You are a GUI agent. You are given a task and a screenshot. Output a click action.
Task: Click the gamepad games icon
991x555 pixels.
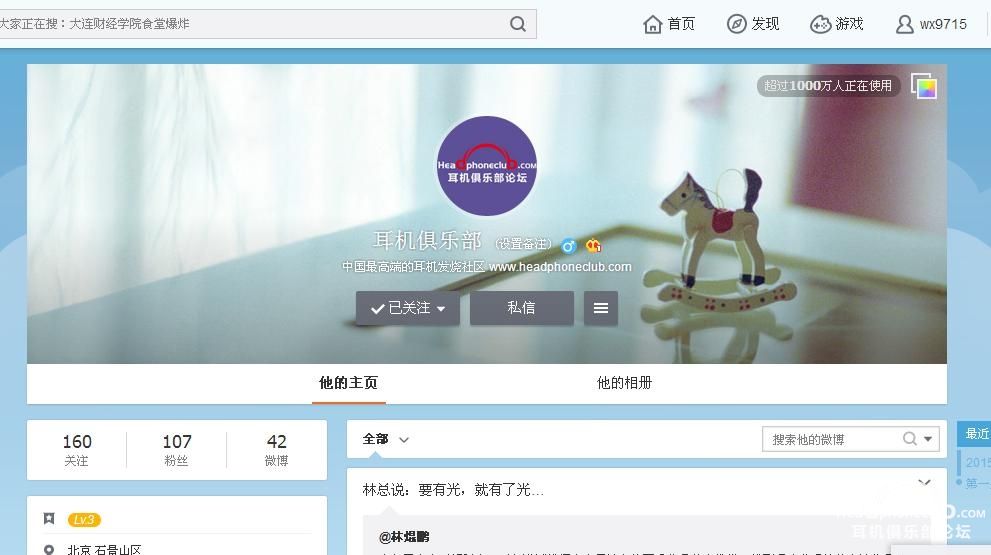tap(820, 24)
